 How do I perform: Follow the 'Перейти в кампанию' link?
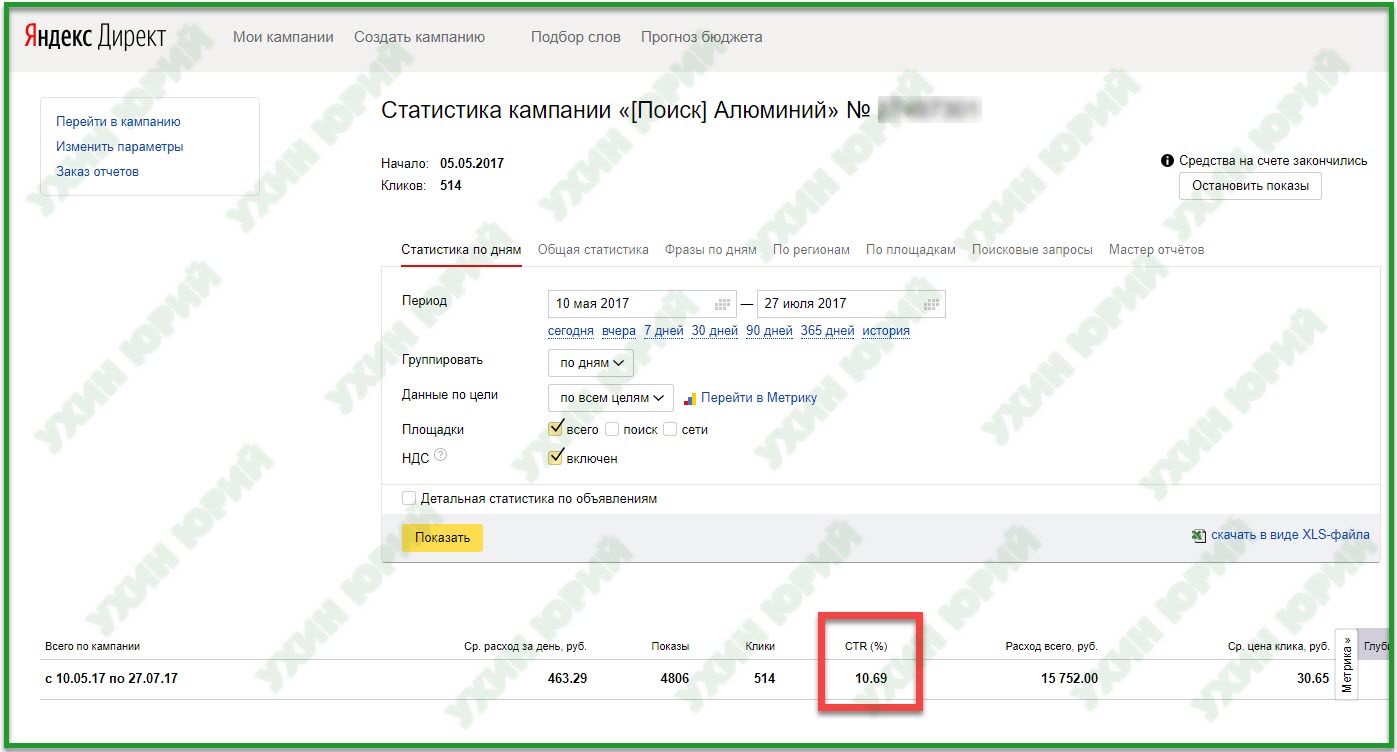coord(118,122)
